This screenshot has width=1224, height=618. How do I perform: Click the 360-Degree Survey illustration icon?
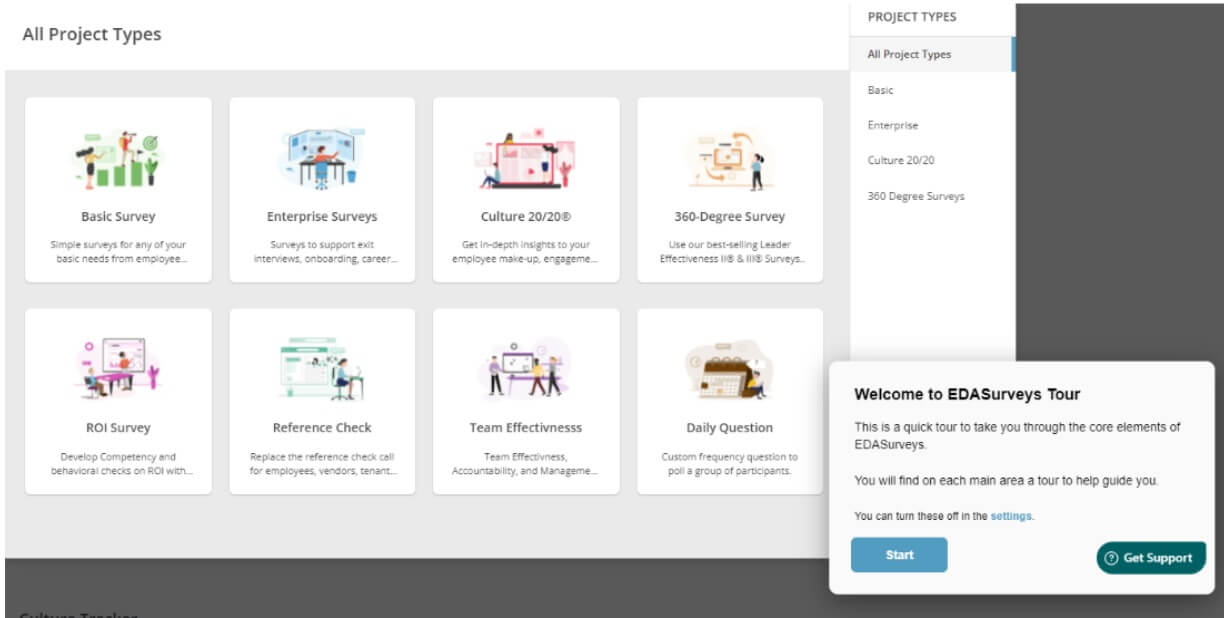729,159
